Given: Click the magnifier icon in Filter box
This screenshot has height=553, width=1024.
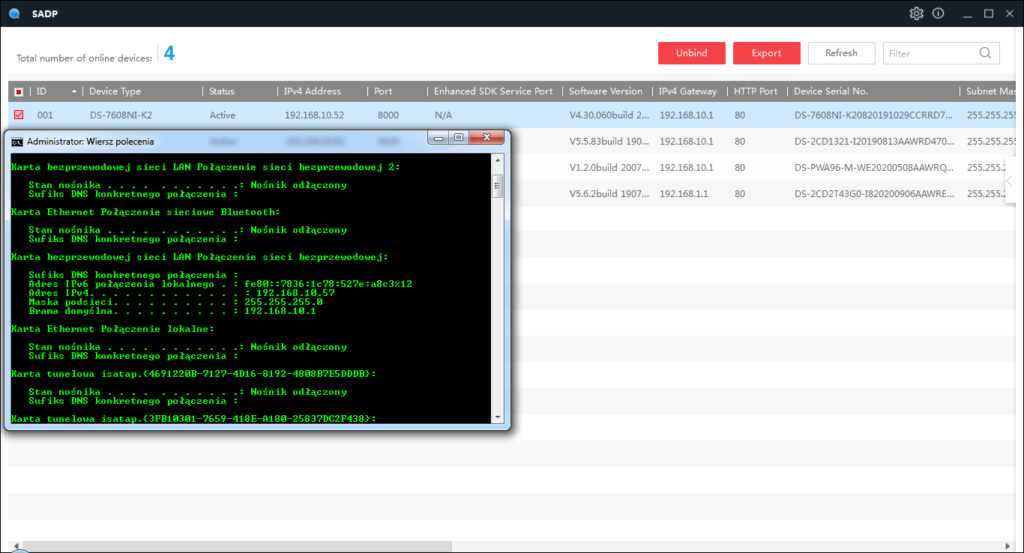Looking at the screenshot, I should click(x=985, y=53).
